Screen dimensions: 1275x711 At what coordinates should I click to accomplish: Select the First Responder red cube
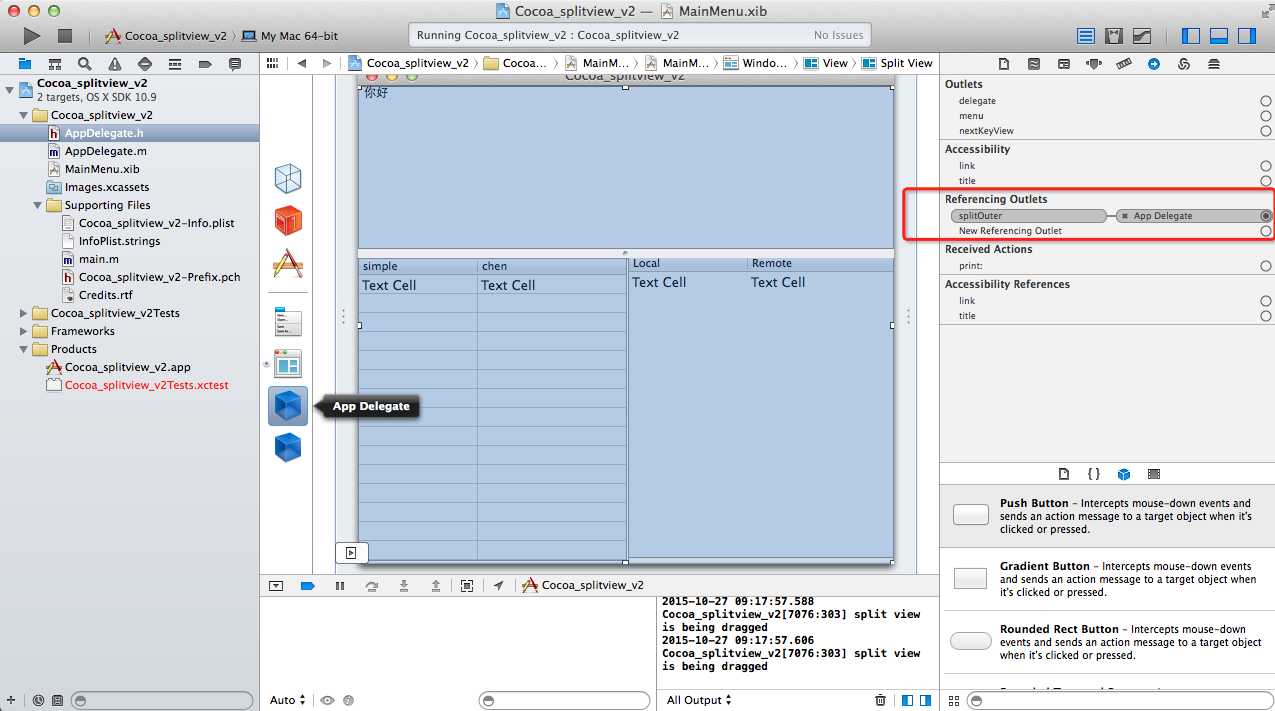(x=288, y=221)
